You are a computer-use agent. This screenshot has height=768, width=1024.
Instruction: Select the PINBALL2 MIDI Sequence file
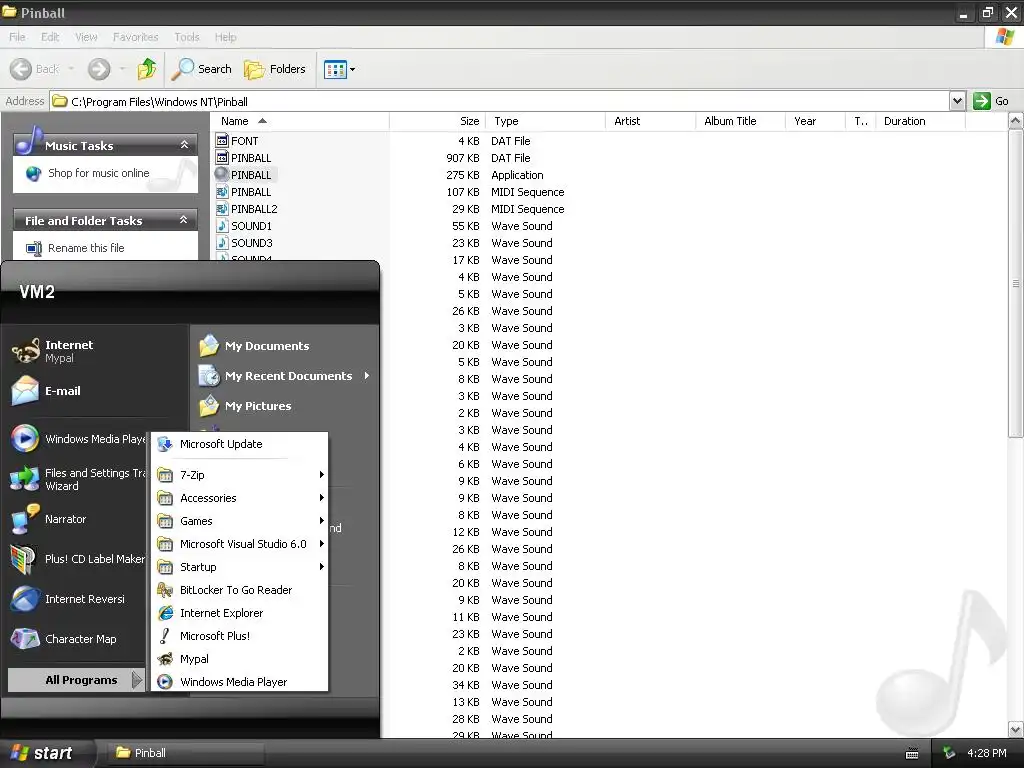pos(247,209)
